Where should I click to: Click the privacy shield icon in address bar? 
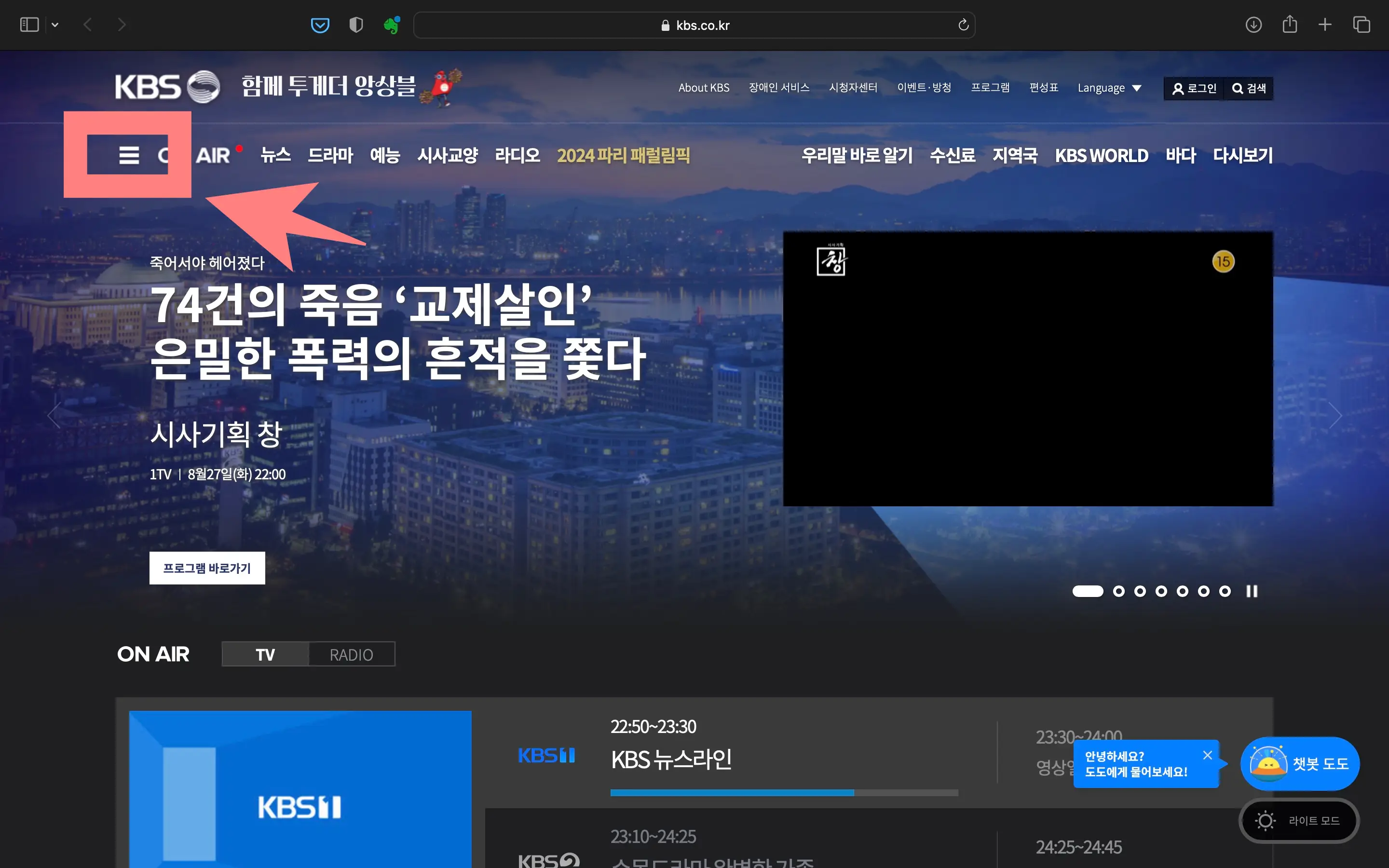(356, 25)
